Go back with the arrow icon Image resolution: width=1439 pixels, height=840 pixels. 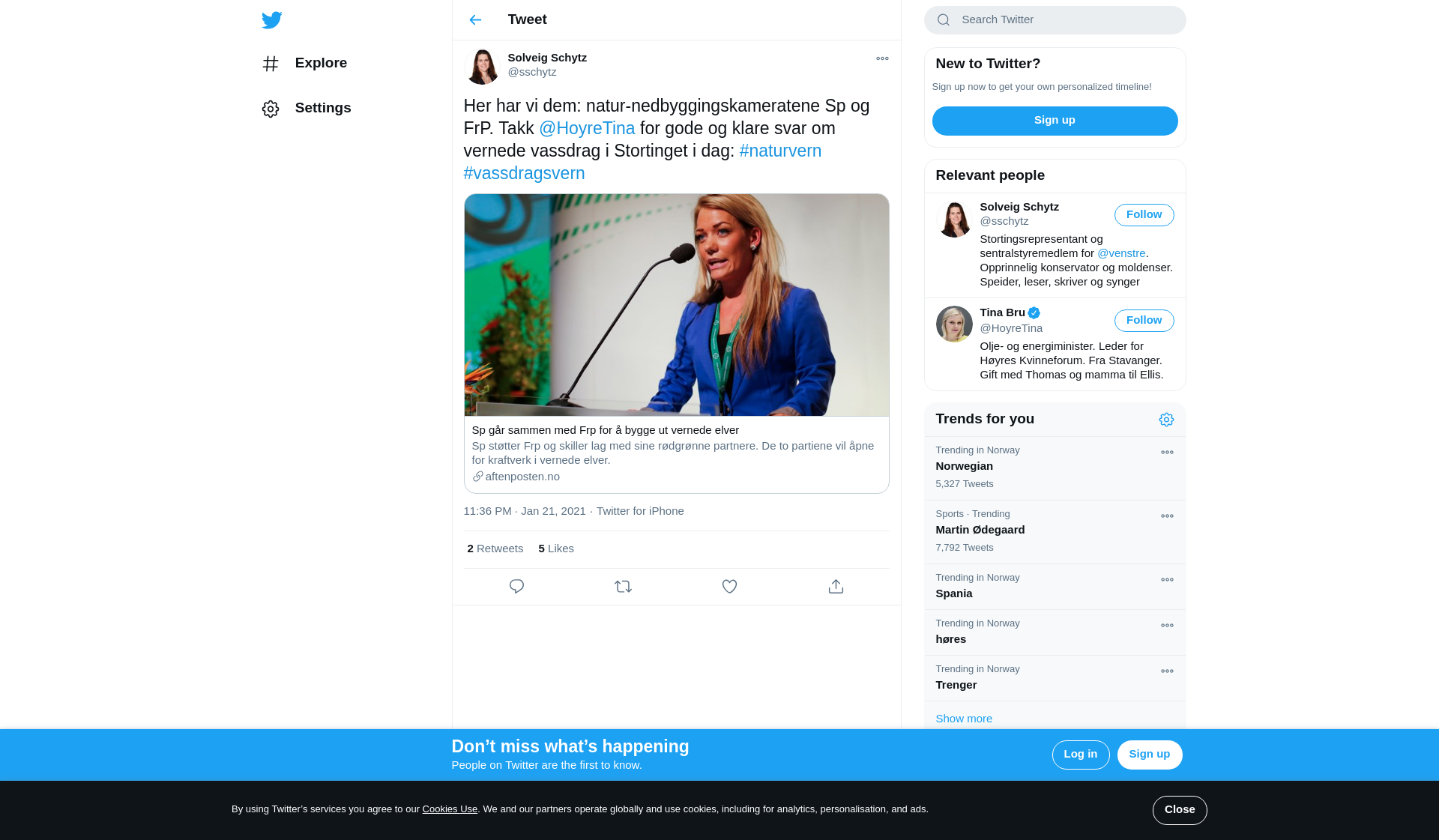point(475,20)
